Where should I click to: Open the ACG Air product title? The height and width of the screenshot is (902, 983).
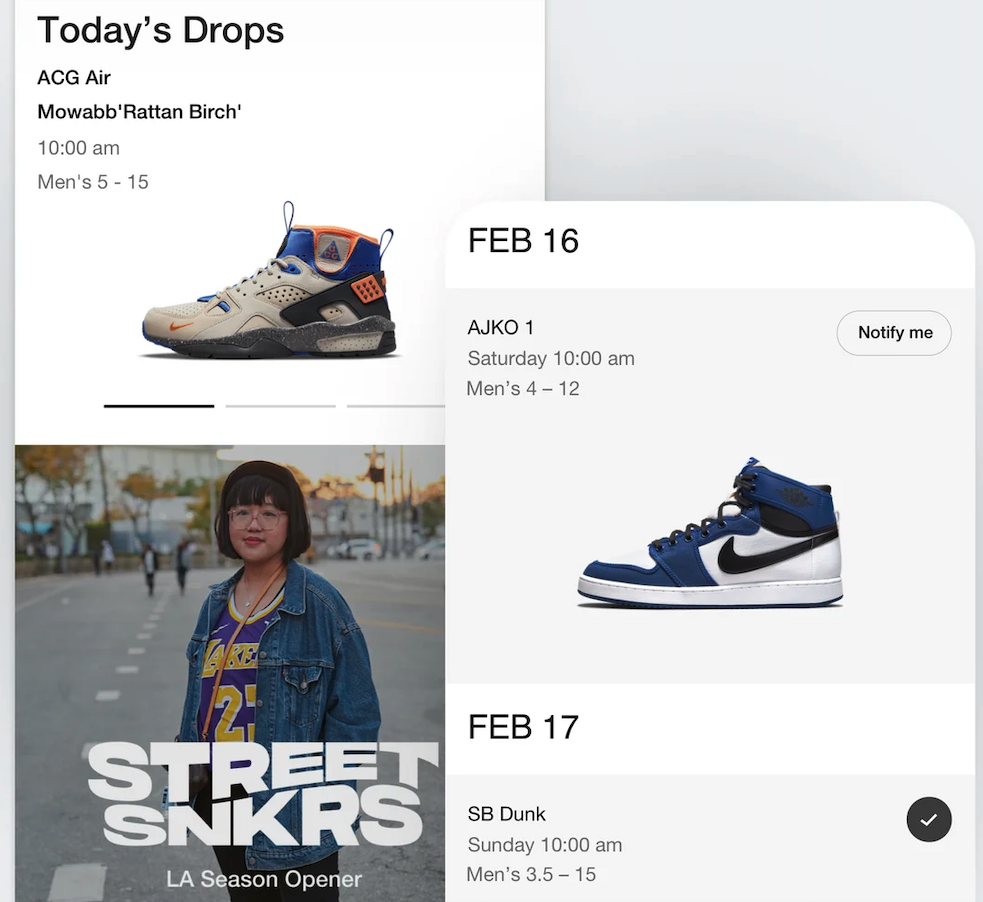(74, 78)
